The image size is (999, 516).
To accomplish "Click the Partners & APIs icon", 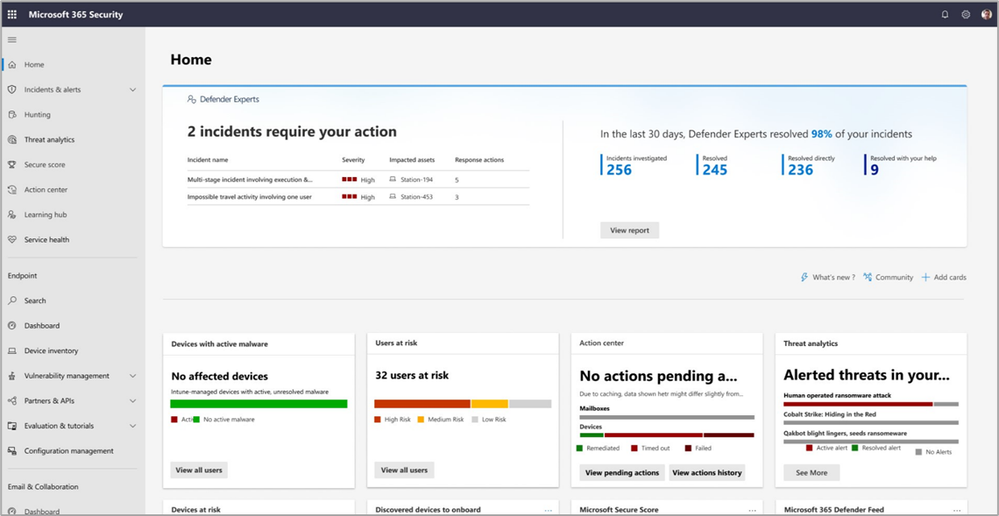I will (12, 401).
